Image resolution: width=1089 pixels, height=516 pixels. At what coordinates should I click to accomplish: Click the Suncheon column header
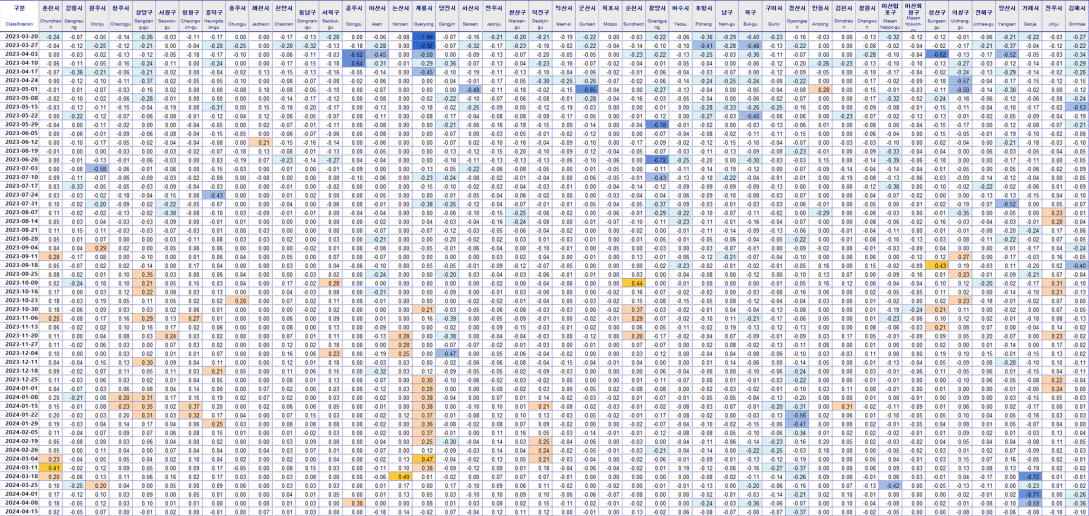click(633, 17)
